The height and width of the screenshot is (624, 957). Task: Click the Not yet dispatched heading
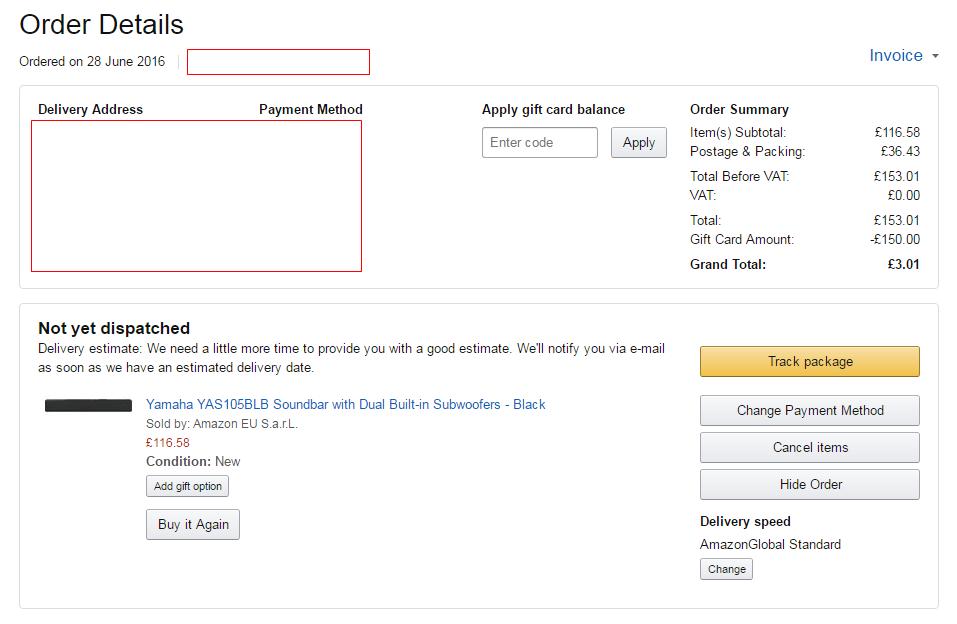pos(114,328)
